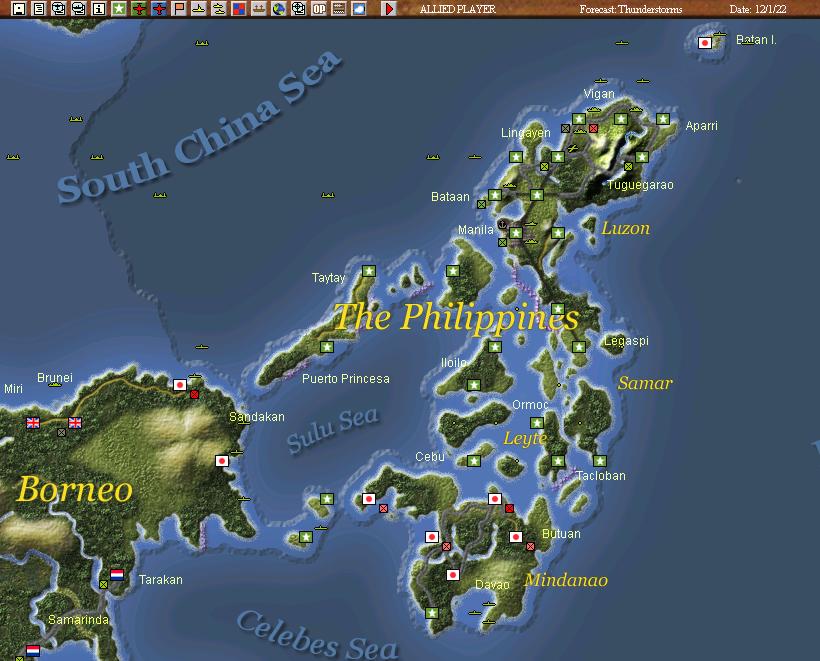Select red Japanese unit beside Butuan base
Screen dimensions: 820x661
[530, 546]
